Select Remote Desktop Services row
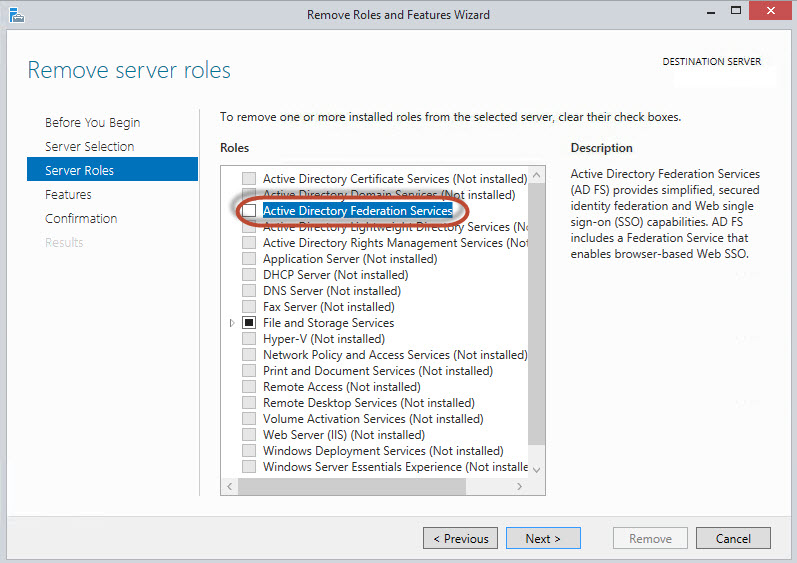 369,402
